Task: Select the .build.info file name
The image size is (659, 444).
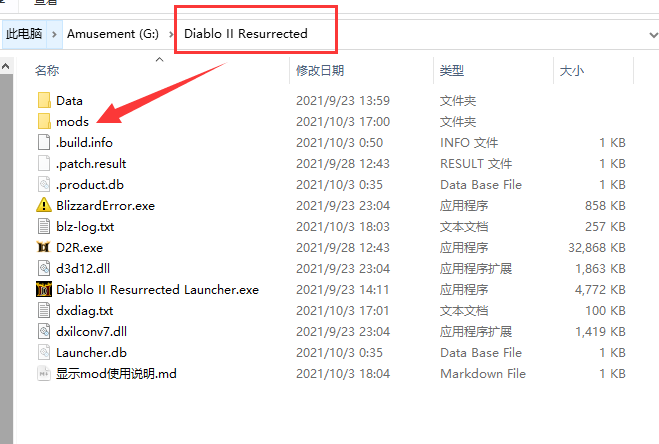Action: pos(84,143)
